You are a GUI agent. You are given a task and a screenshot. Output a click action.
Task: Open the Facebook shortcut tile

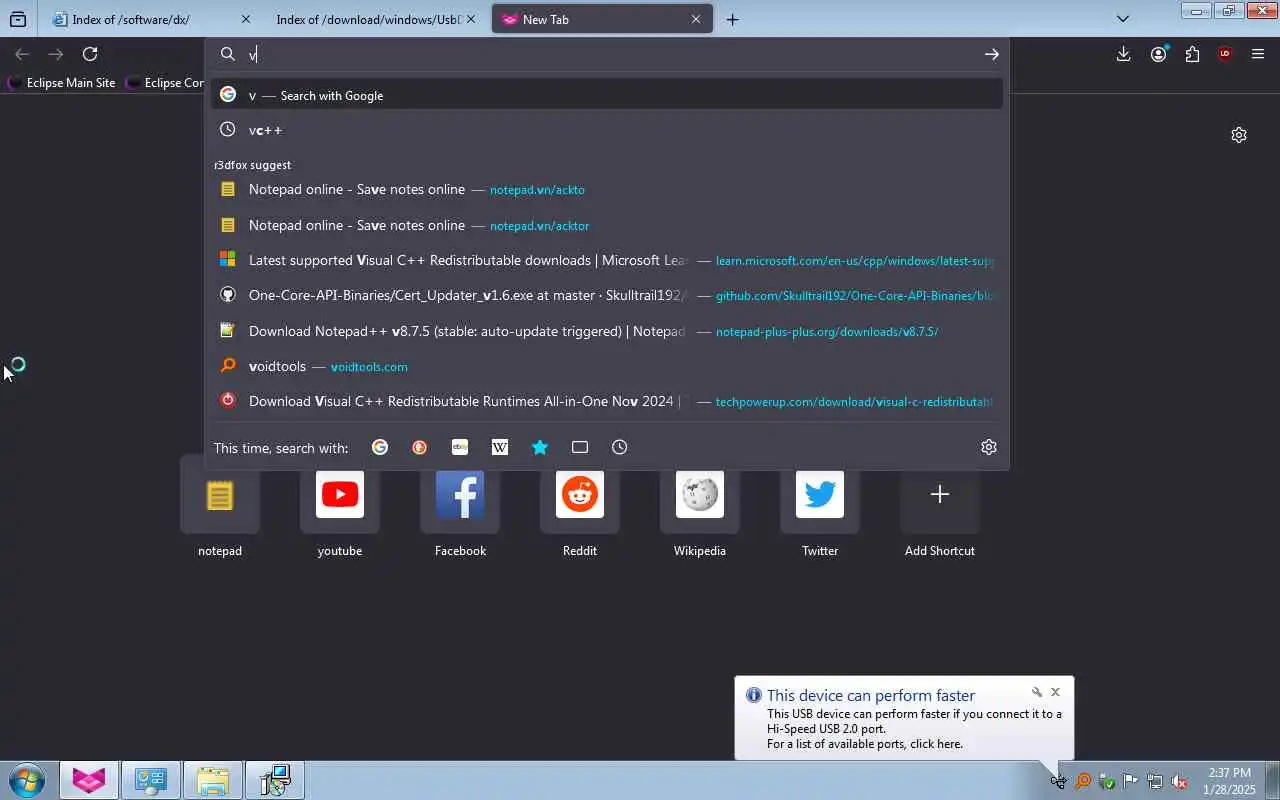[x=460, y=510]
